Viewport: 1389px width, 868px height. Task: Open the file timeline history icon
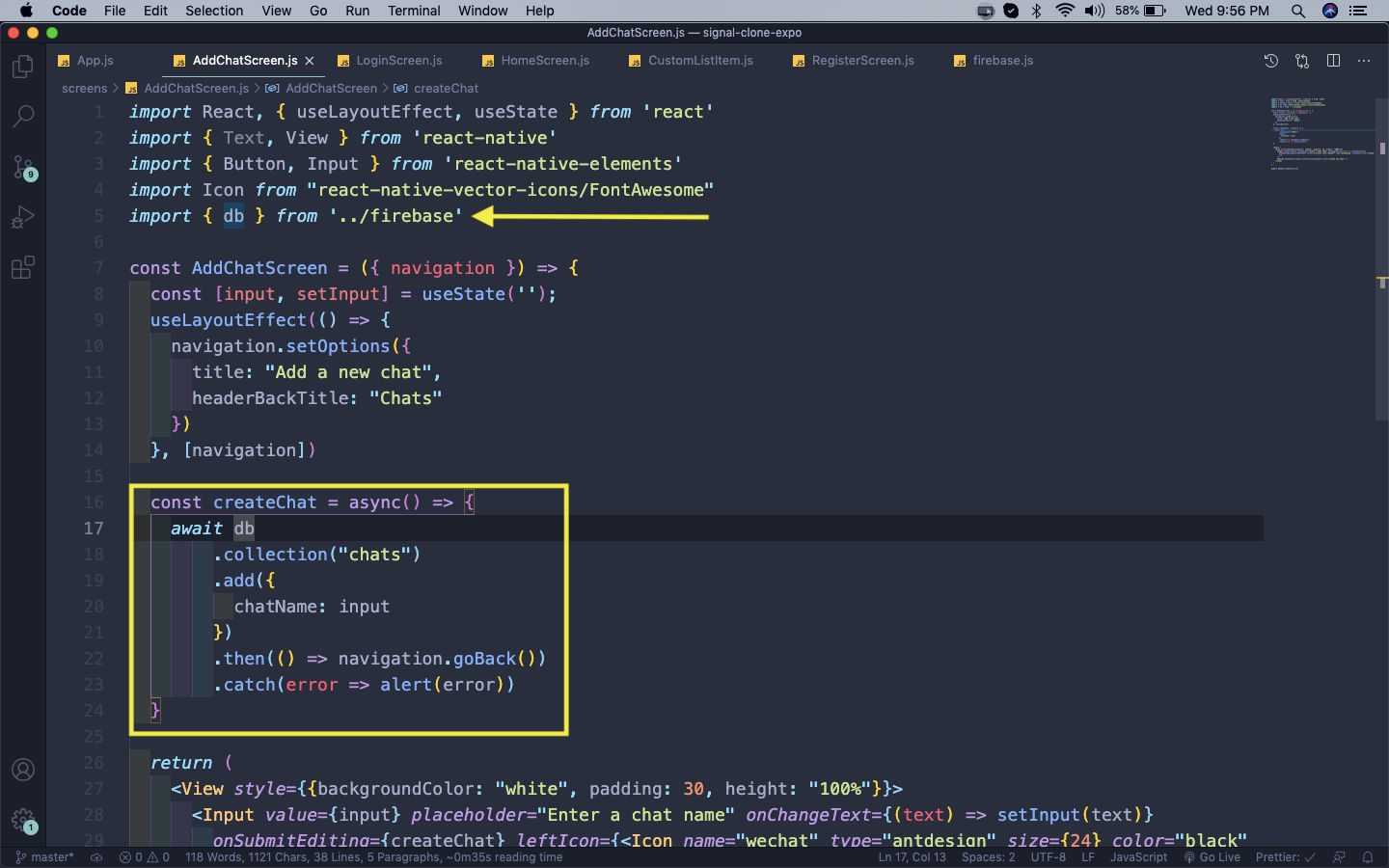click(x=1271, y=61)
